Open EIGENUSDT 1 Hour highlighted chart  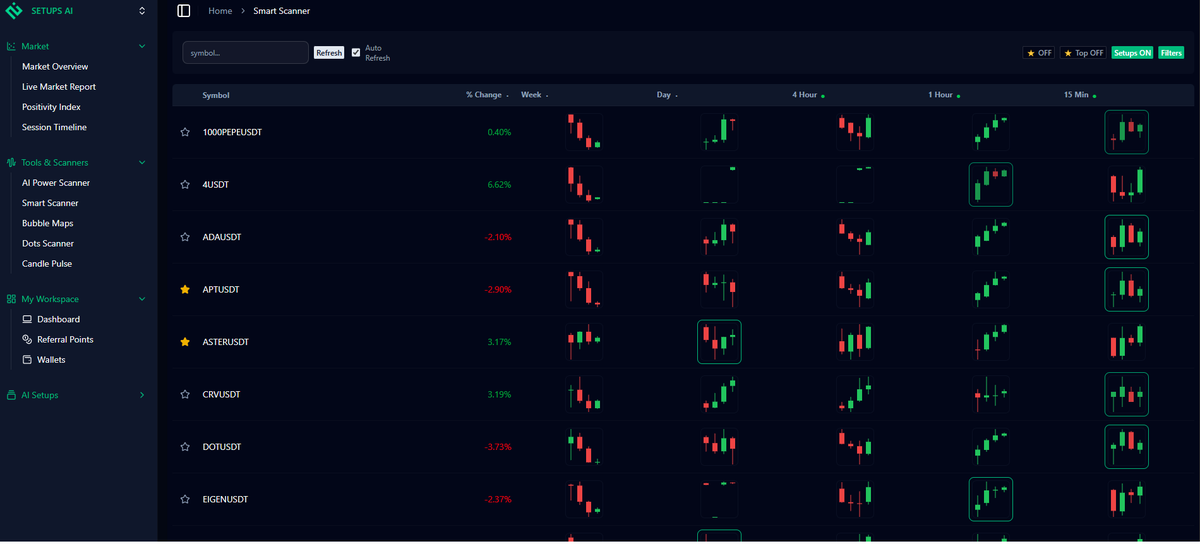coord(991,499)
